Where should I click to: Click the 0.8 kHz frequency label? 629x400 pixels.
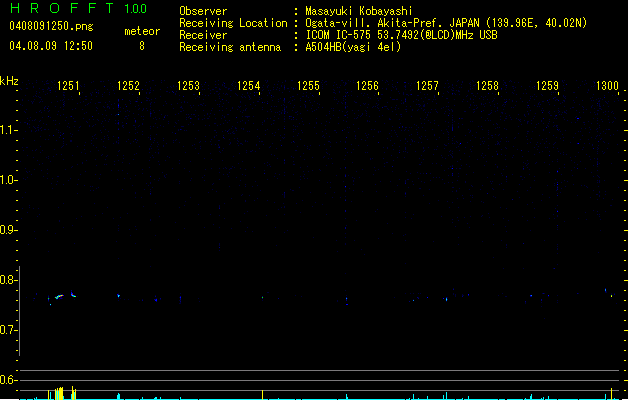(x=8, y=280)
